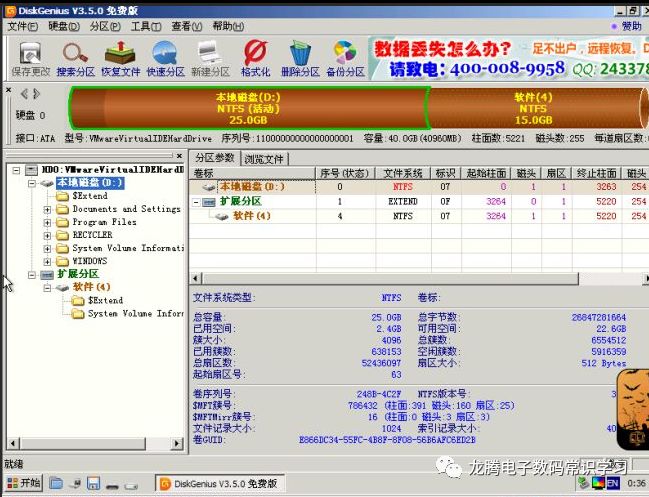
Task: Open the 查看(V) menu
Action: [x=187, y=26]
